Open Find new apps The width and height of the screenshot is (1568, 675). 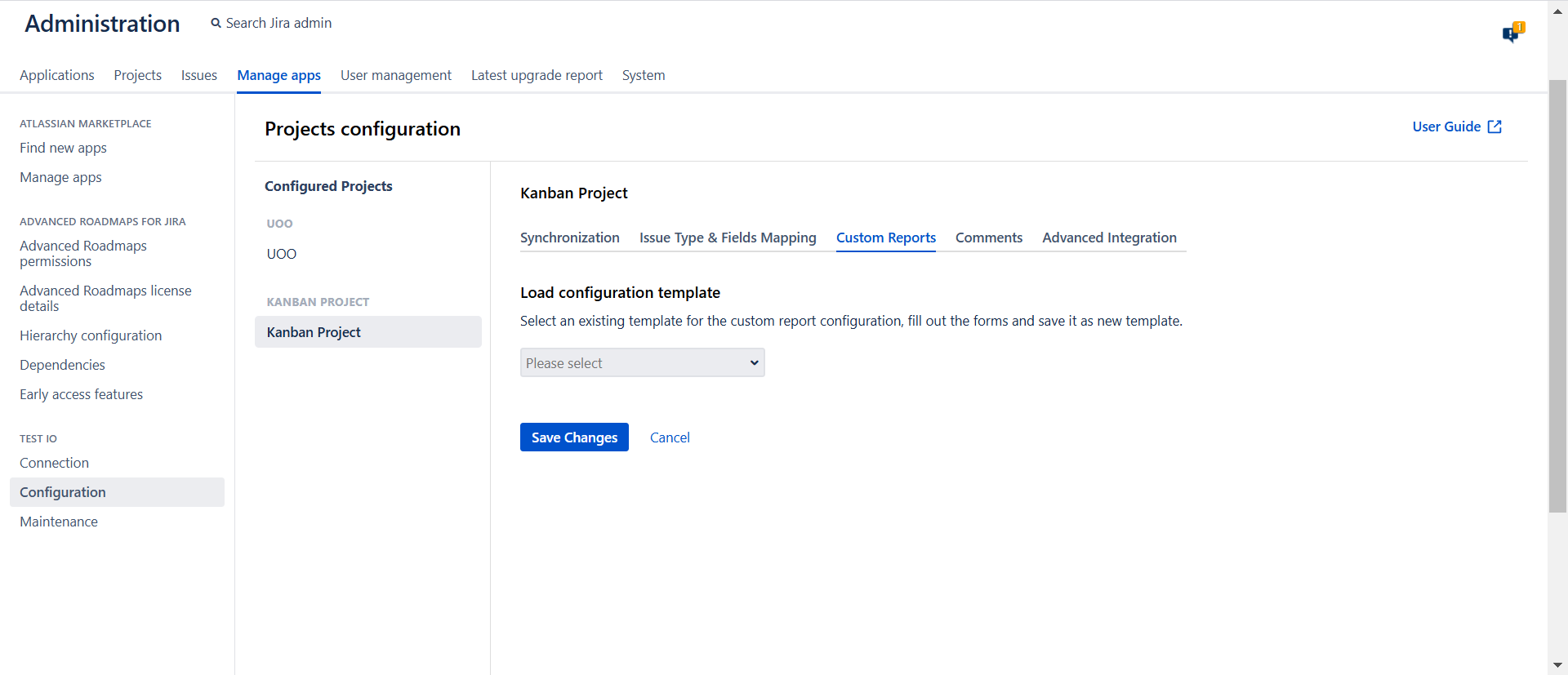tap(63, 148)
